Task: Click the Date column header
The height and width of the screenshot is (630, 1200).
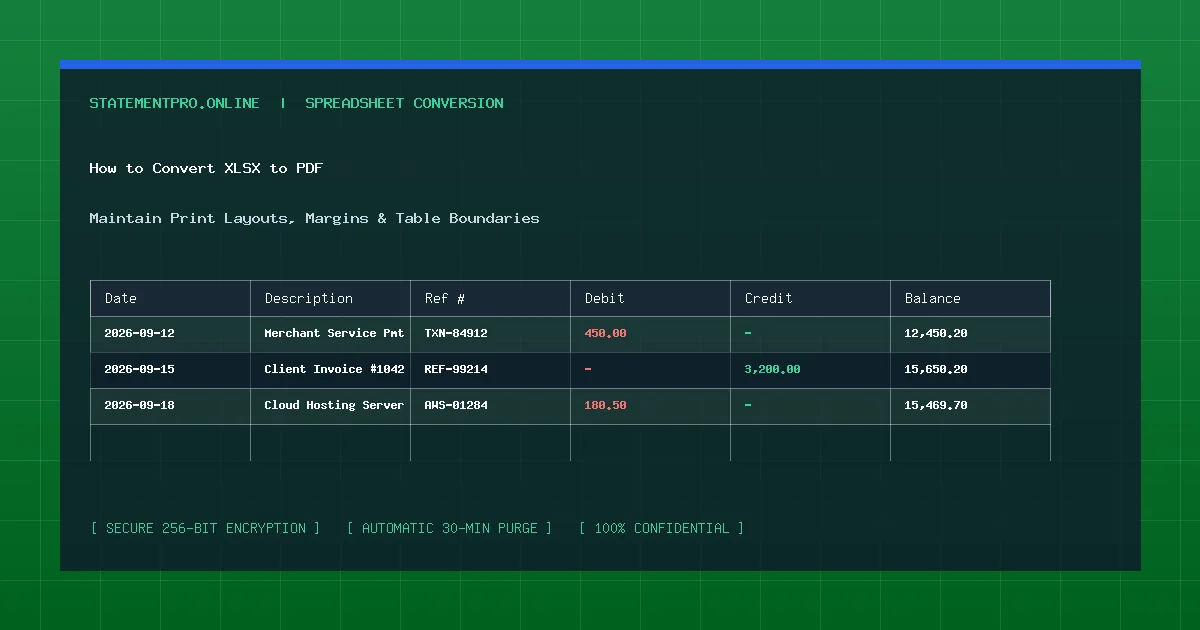Action: [170, 298]
